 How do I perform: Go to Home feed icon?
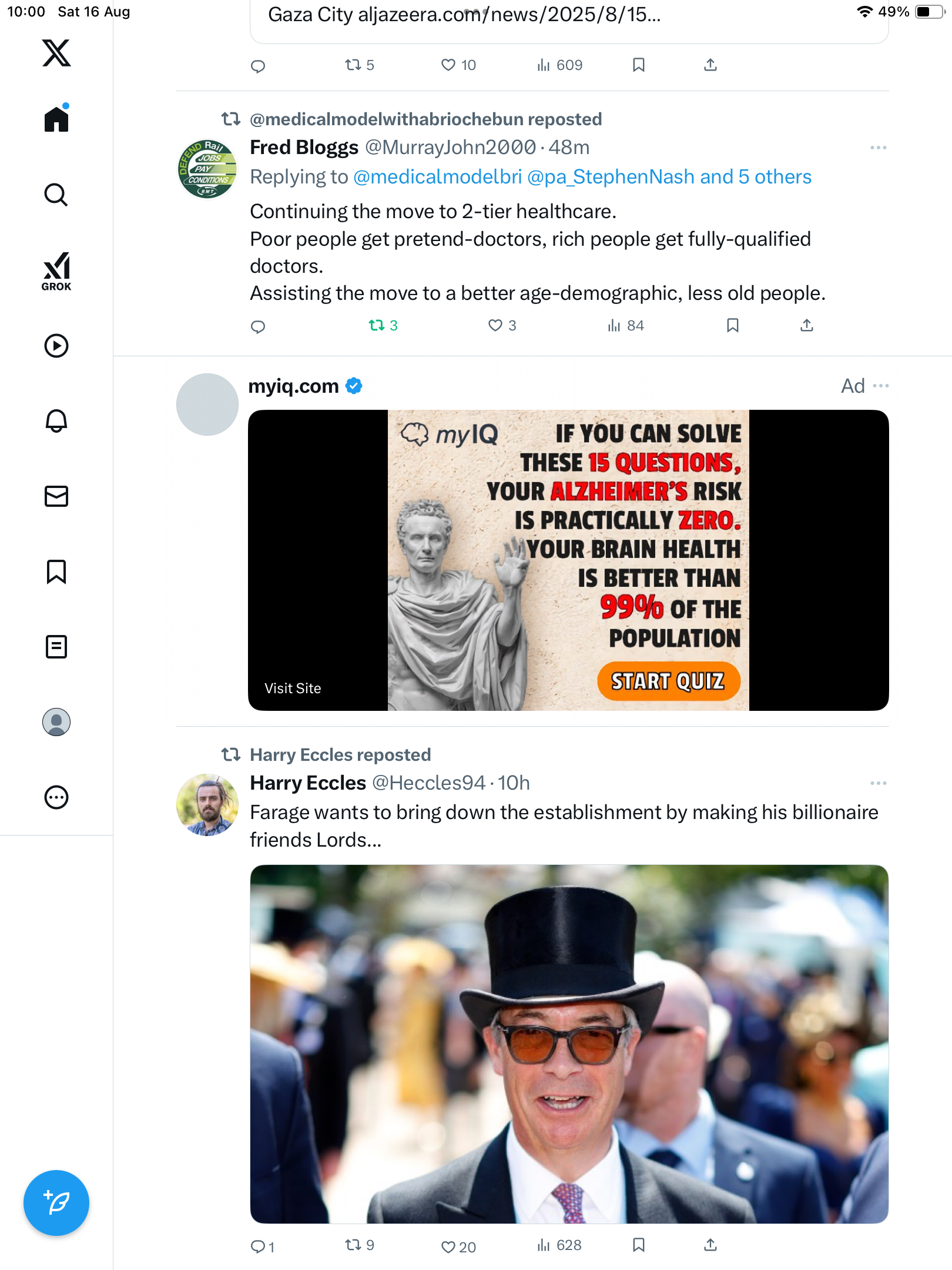point(56,119)
